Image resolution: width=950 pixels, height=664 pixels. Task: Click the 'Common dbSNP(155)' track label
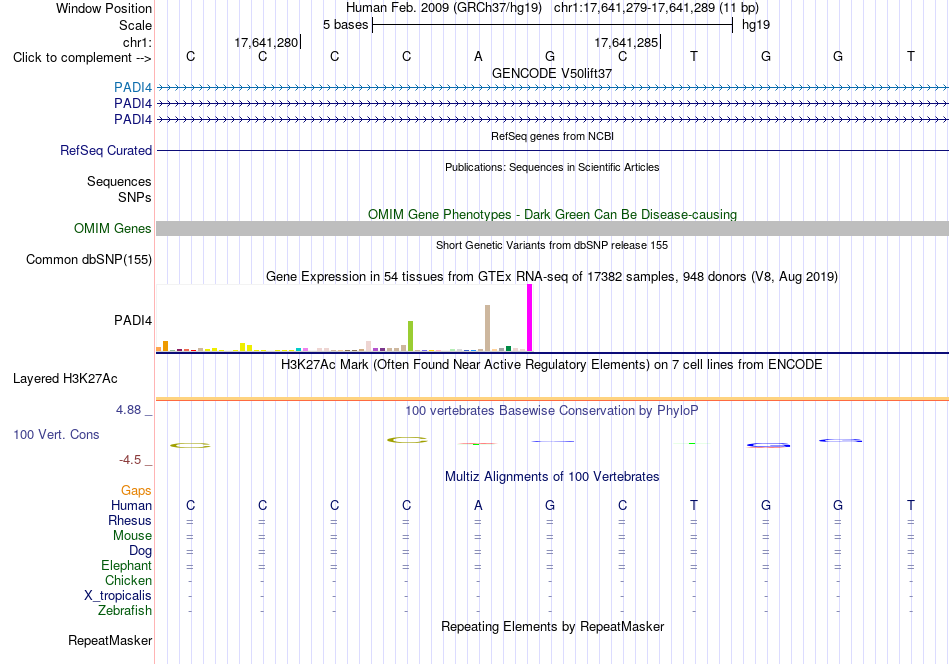(x=88, y=259)
